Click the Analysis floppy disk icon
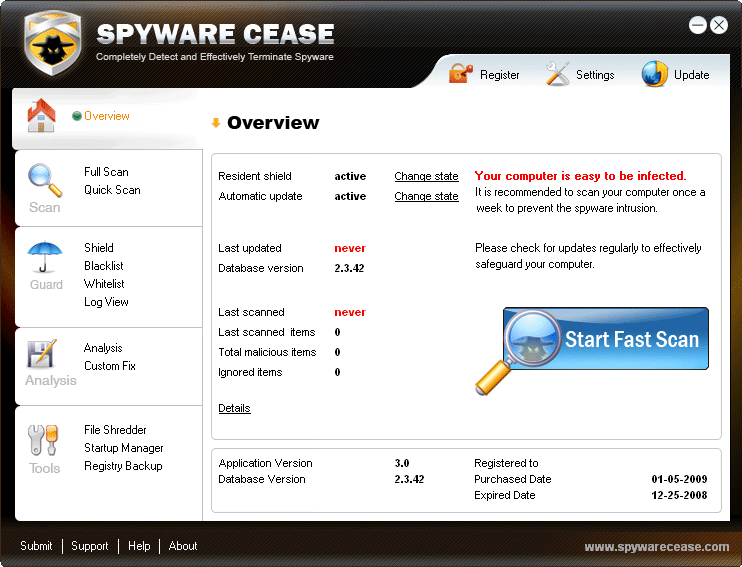The image size is (742, 567). pos(42,353)
